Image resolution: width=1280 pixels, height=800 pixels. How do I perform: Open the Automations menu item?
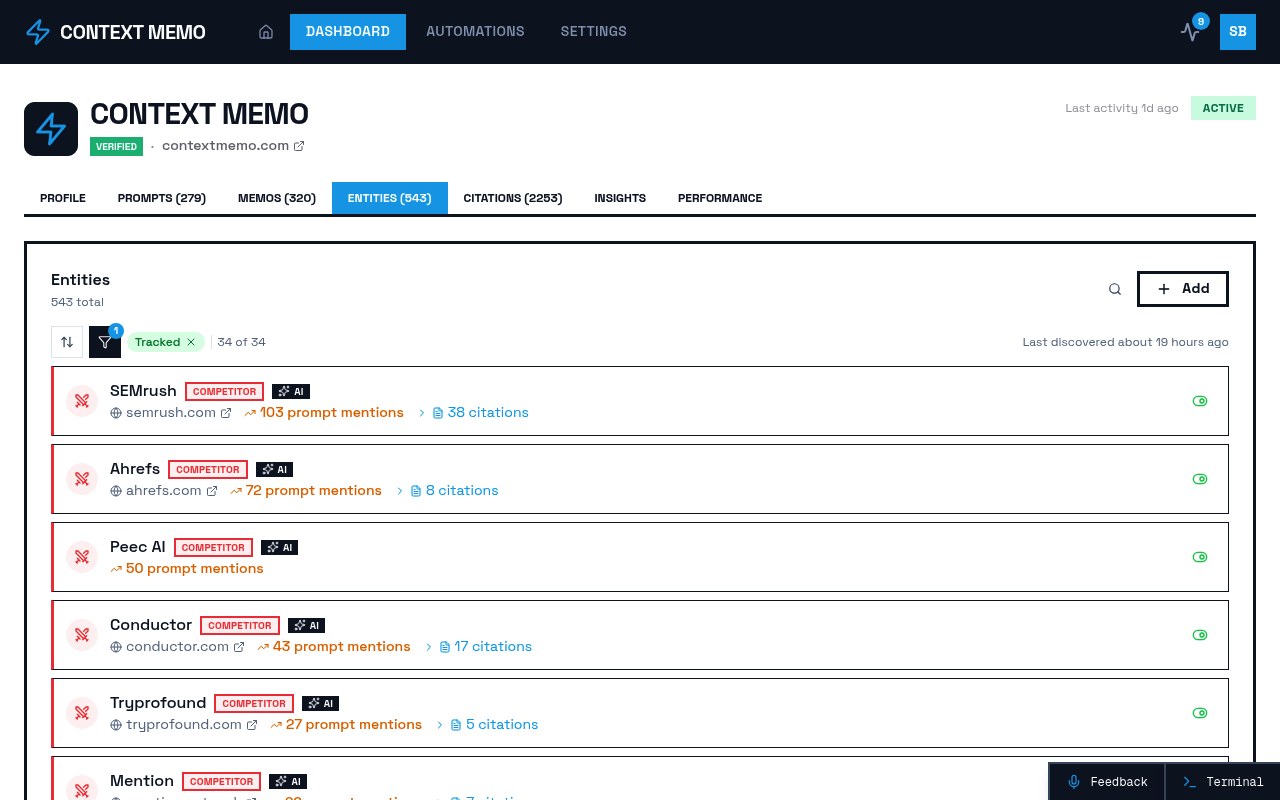pos(475,31)
